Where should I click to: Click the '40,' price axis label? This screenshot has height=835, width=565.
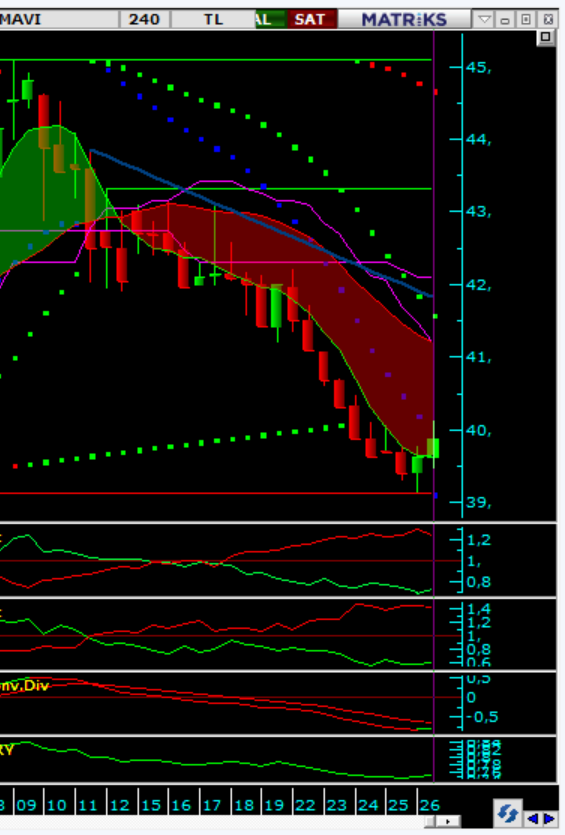coord(478,430)
